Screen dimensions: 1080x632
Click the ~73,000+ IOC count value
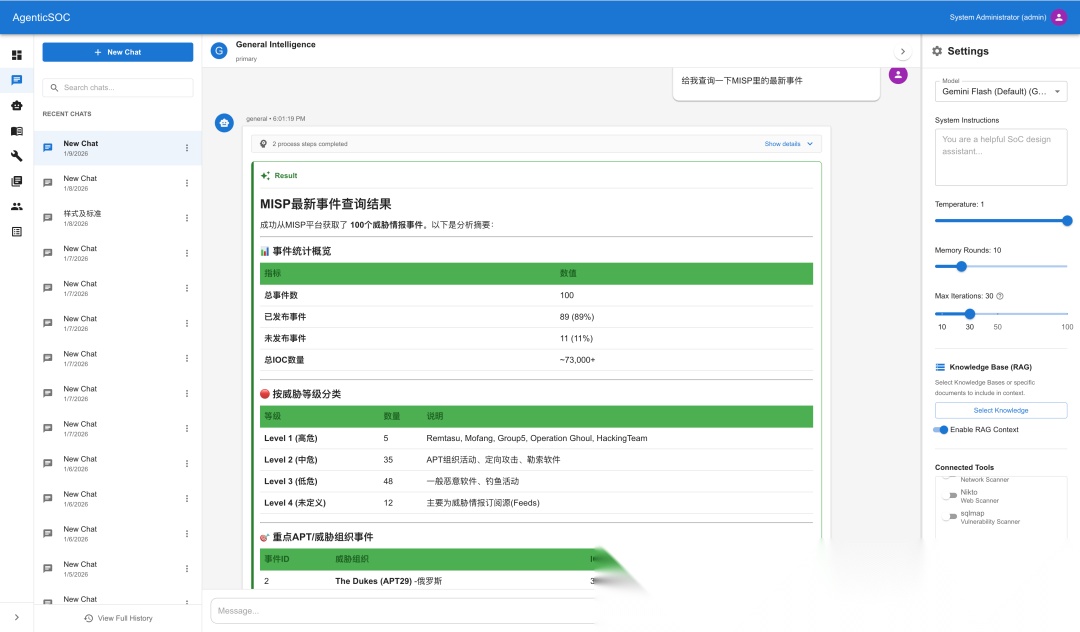click(577, 360)
